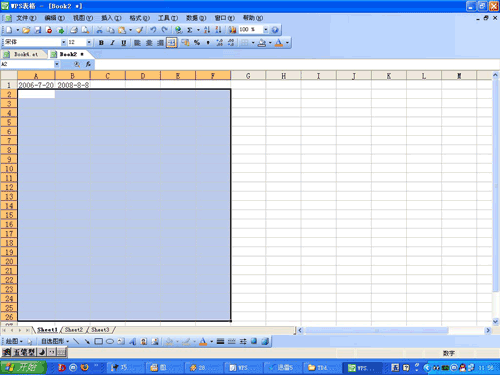Toggle underline formatting
This screenshot has height=375, width=500.
pos(124,43)
